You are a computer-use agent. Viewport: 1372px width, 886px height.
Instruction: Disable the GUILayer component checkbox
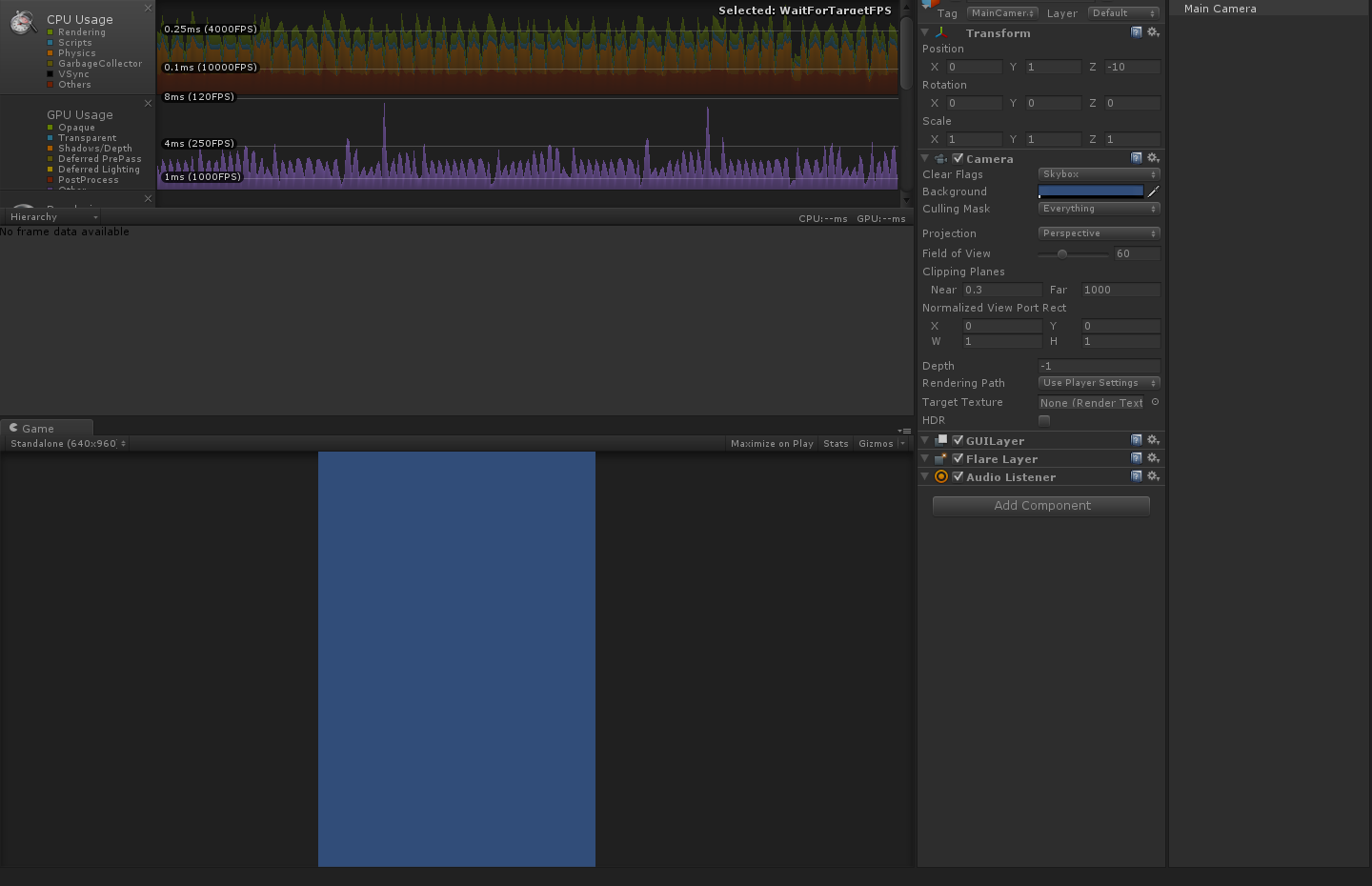coord(958,440)
